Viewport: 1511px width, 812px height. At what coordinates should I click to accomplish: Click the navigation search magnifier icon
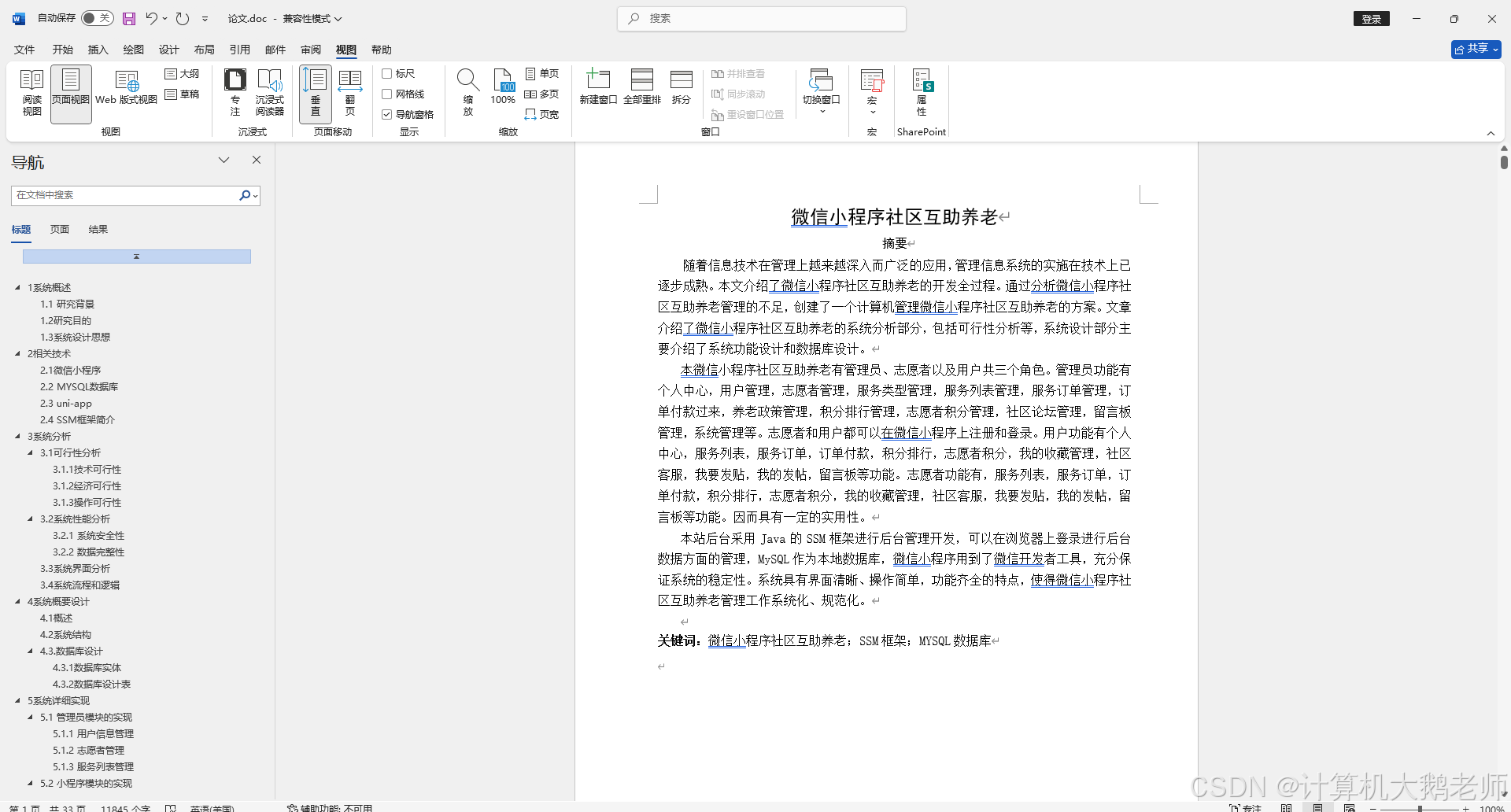click(x=245, y=195)
